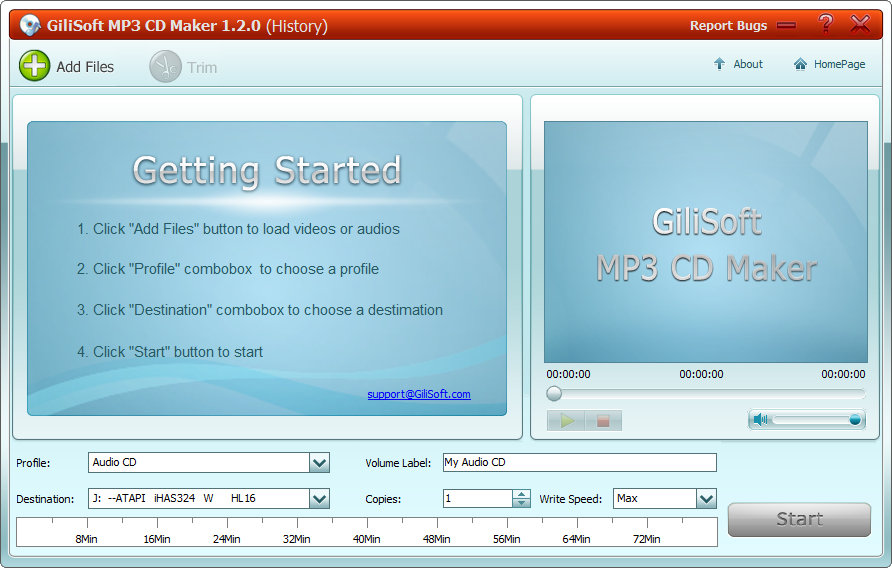Click the Trim scissors icon
The height and width of the screenshot is (568, 892).
coord(165,67)
